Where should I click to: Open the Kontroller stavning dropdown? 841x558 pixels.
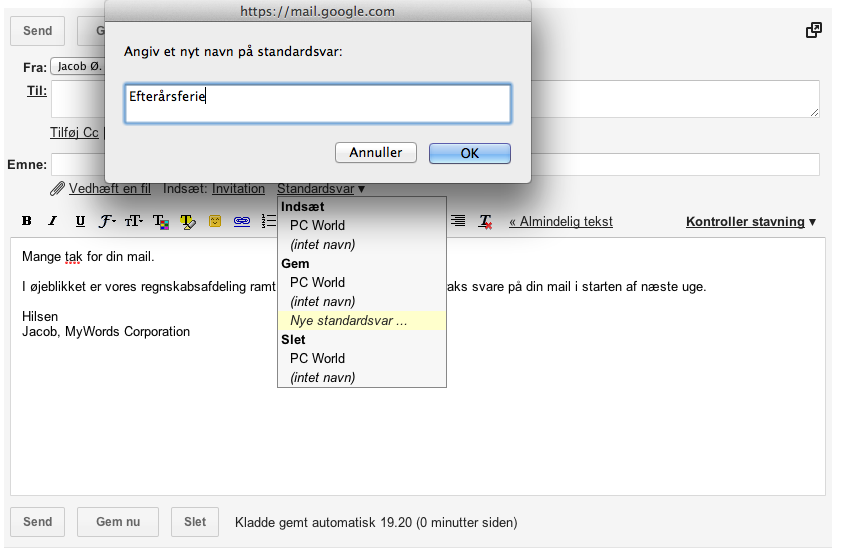click(x=750, y=222)
